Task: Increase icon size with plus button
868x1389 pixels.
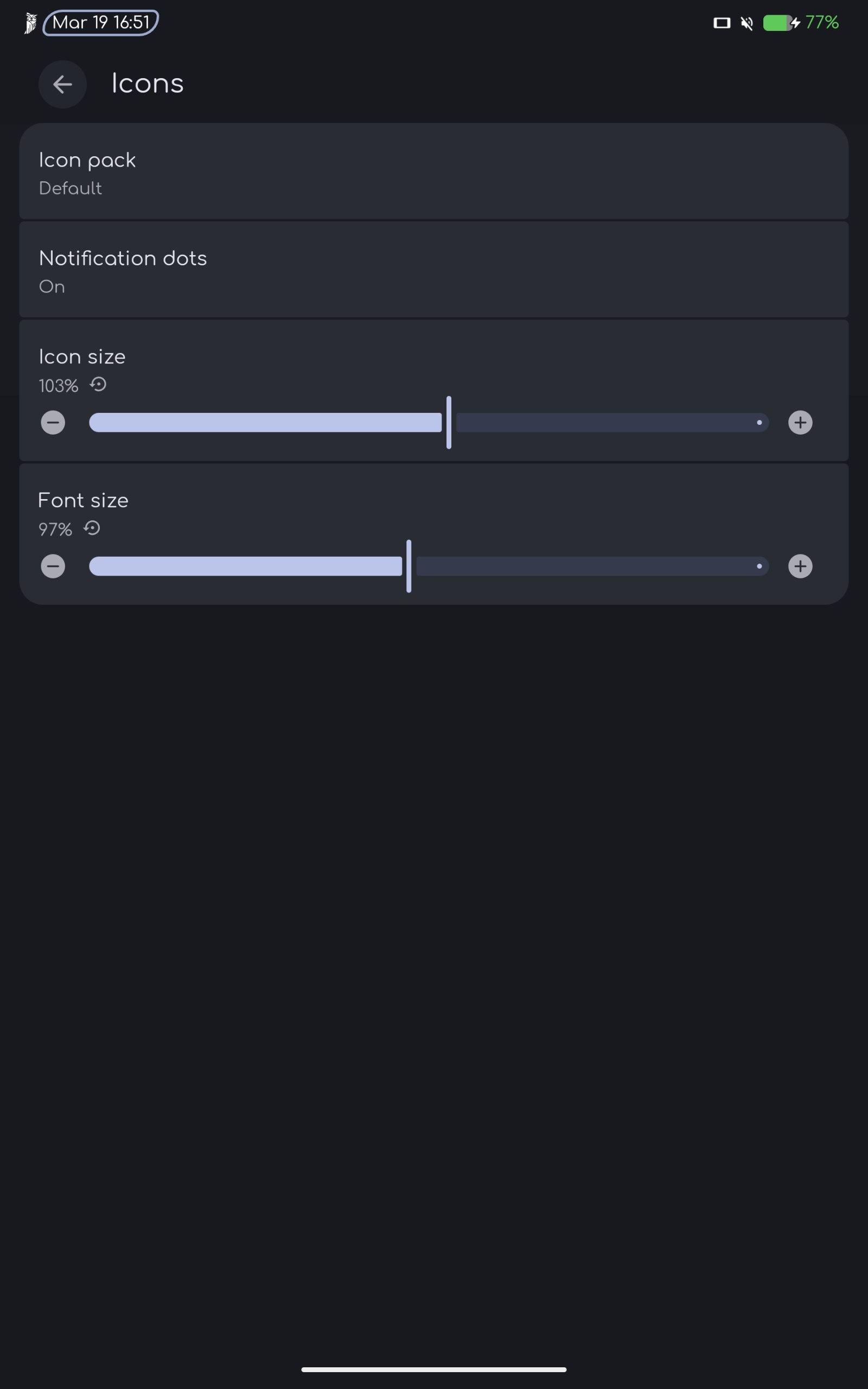Action: pos(800,423)
